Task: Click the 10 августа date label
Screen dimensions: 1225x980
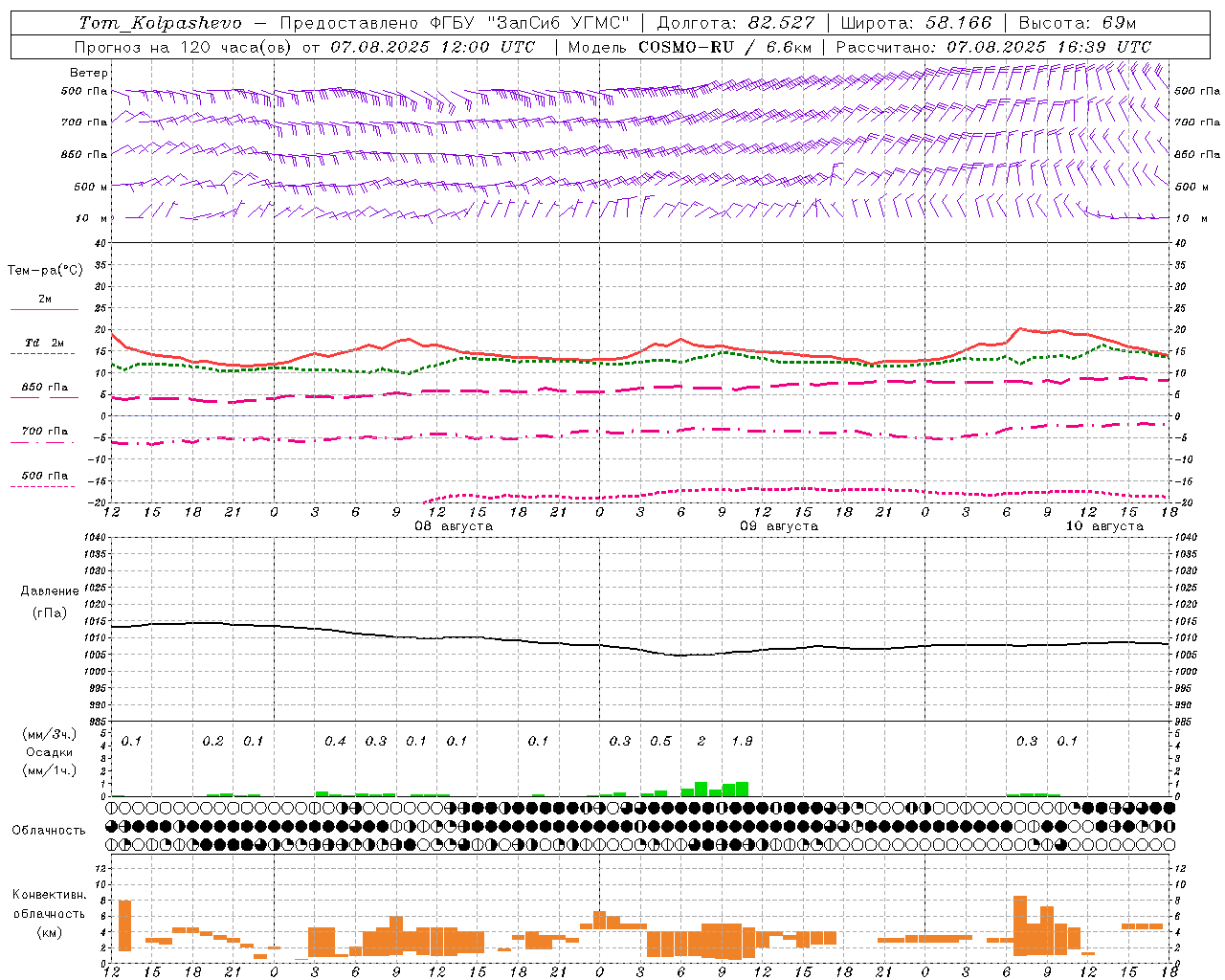Action: coord(1104,526)
